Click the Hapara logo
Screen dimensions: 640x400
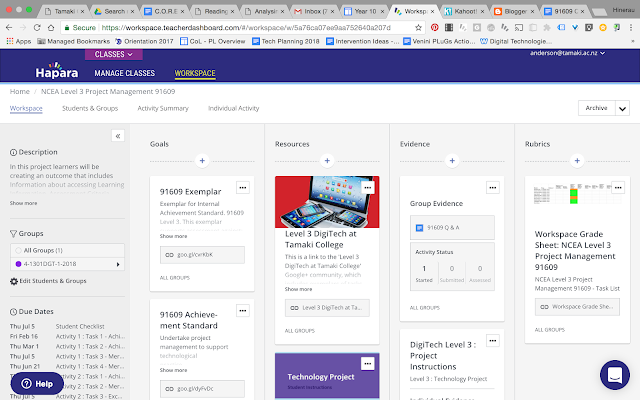coord(57,71)
